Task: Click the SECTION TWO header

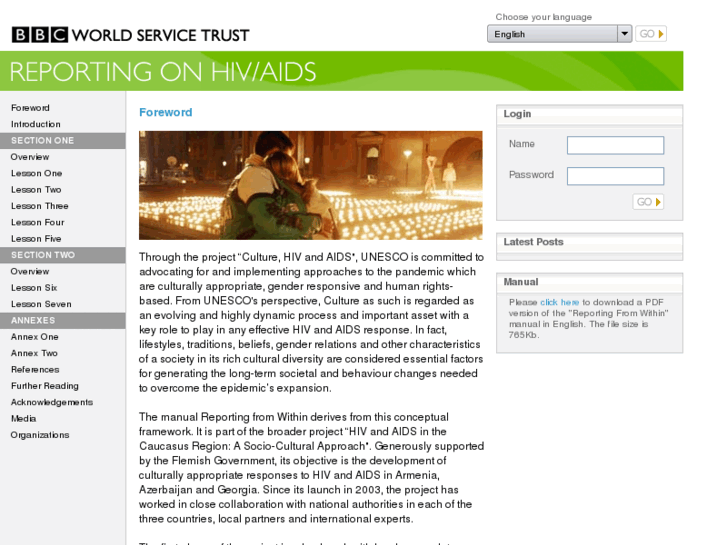Action: pyautogui.click(x=63, y=255)
